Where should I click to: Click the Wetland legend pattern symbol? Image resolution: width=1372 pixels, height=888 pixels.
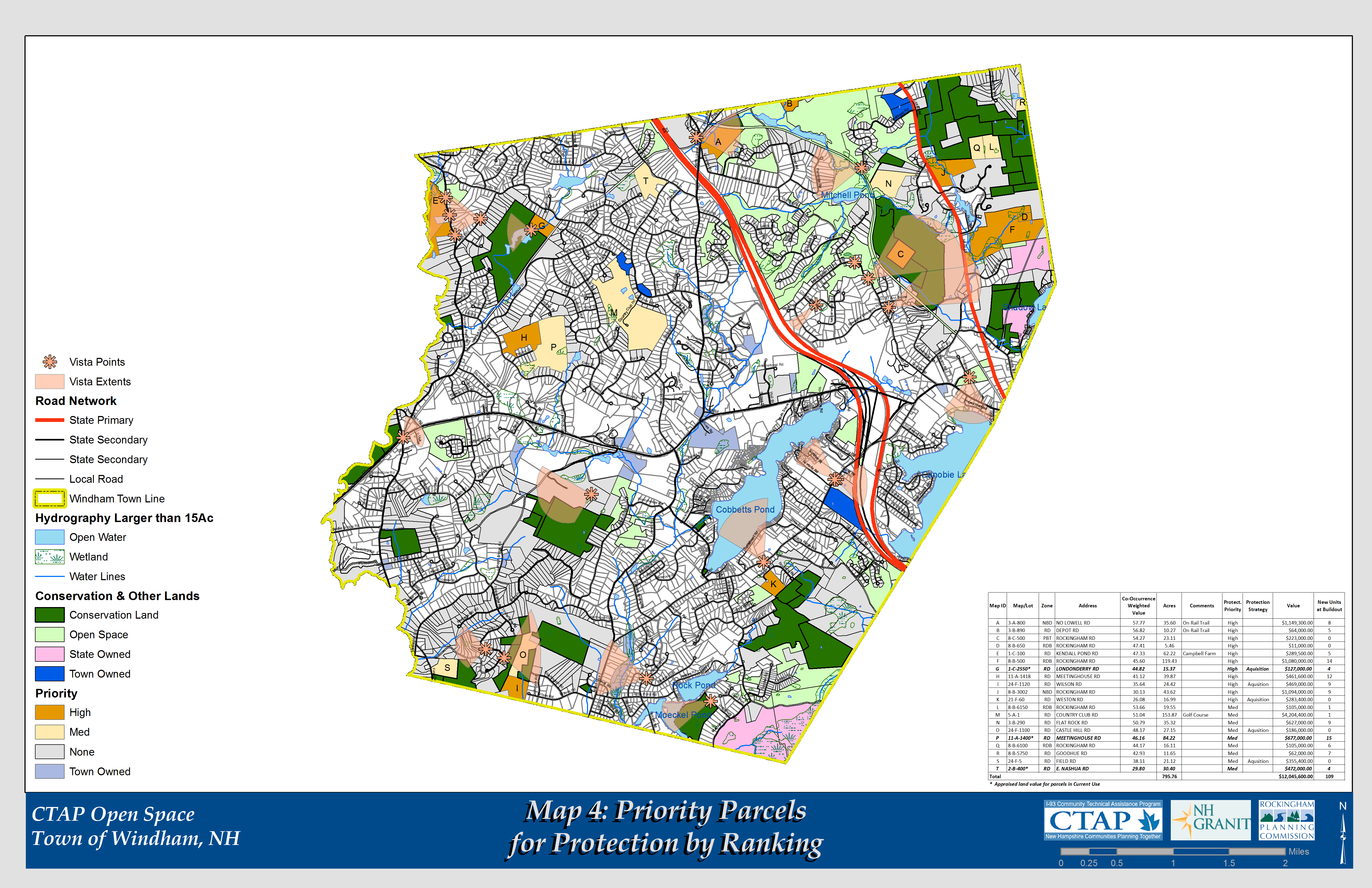(x=49, y=557)
